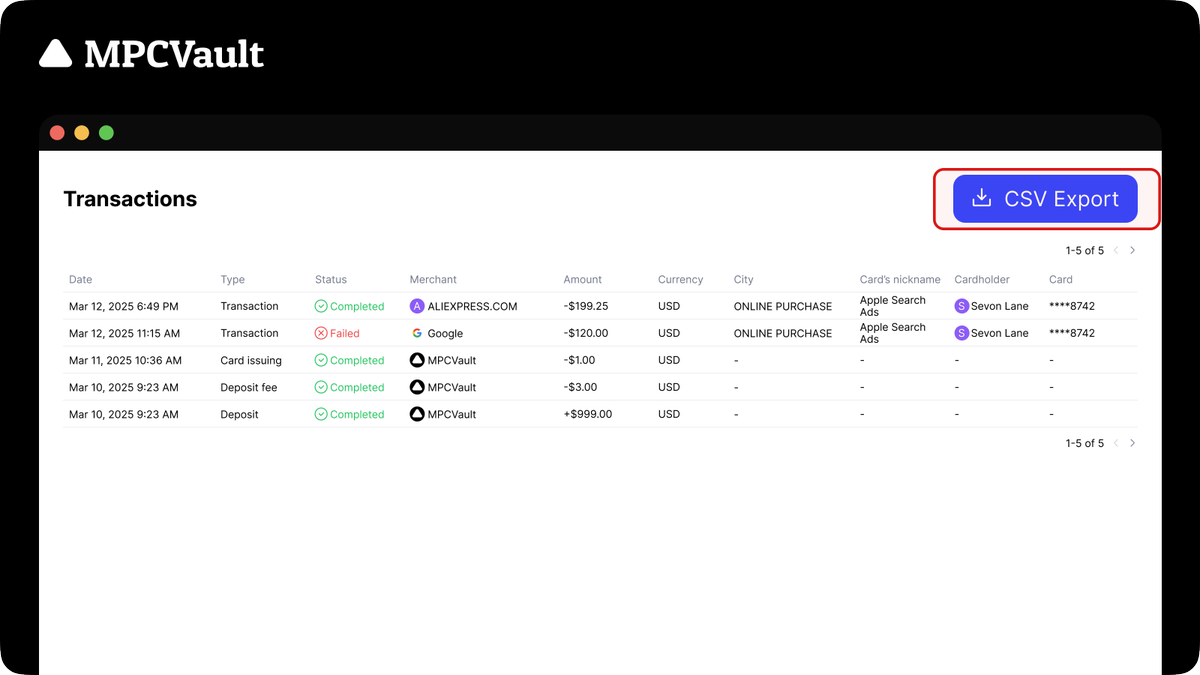Click the Card issuing type cell

pos(251,360)
